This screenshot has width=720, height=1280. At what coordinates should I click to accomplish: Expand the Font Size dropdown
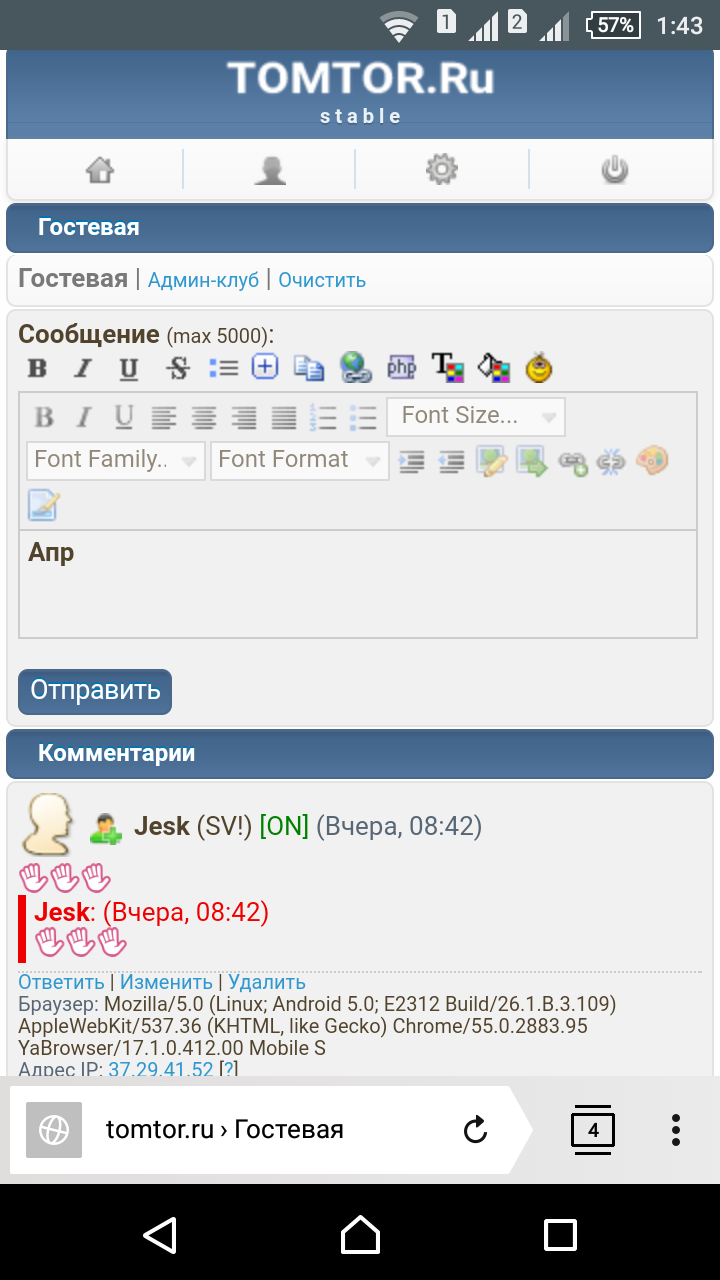(x=476, y=417)
